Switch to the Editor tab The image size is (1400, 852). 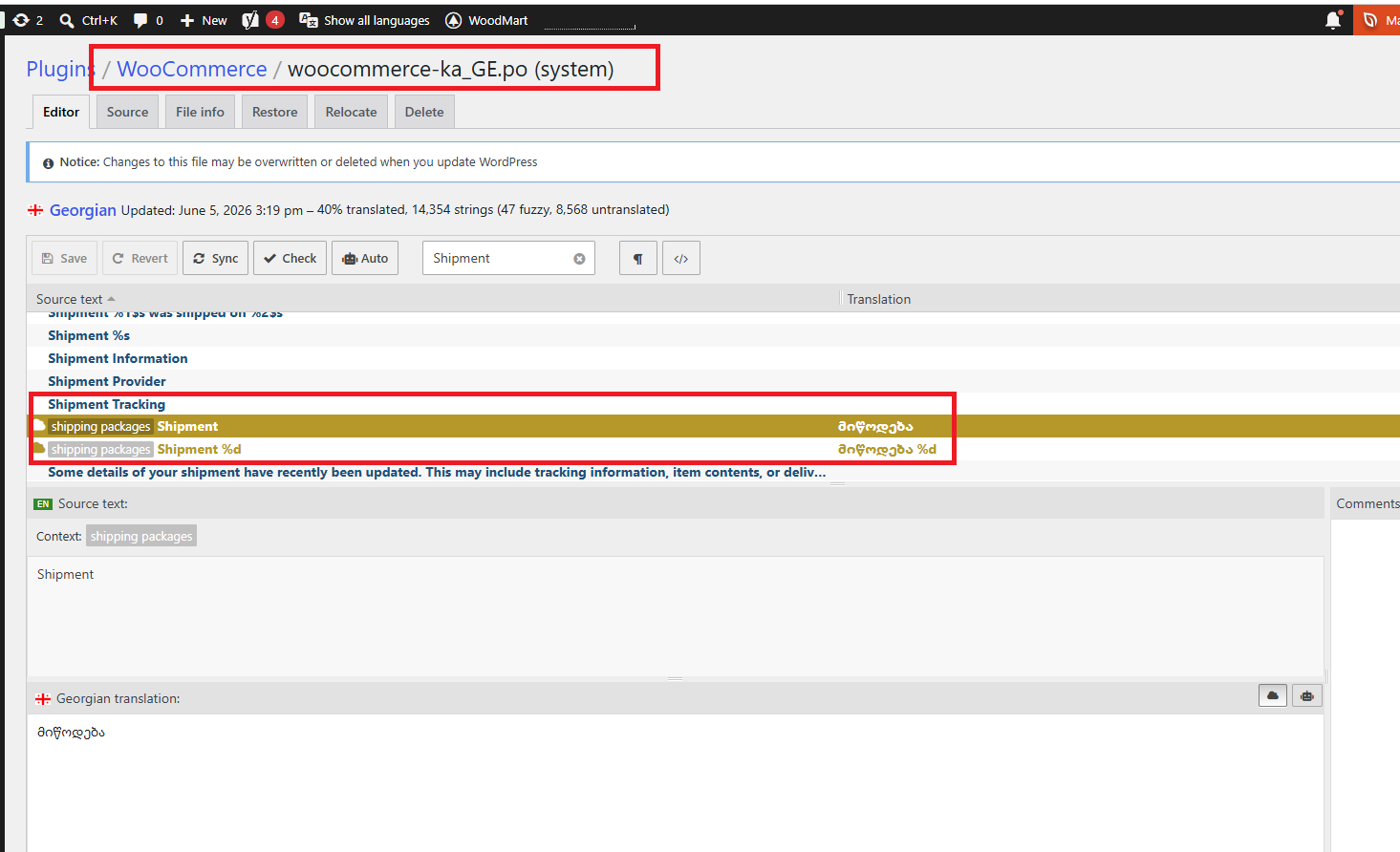coord(61,112)
